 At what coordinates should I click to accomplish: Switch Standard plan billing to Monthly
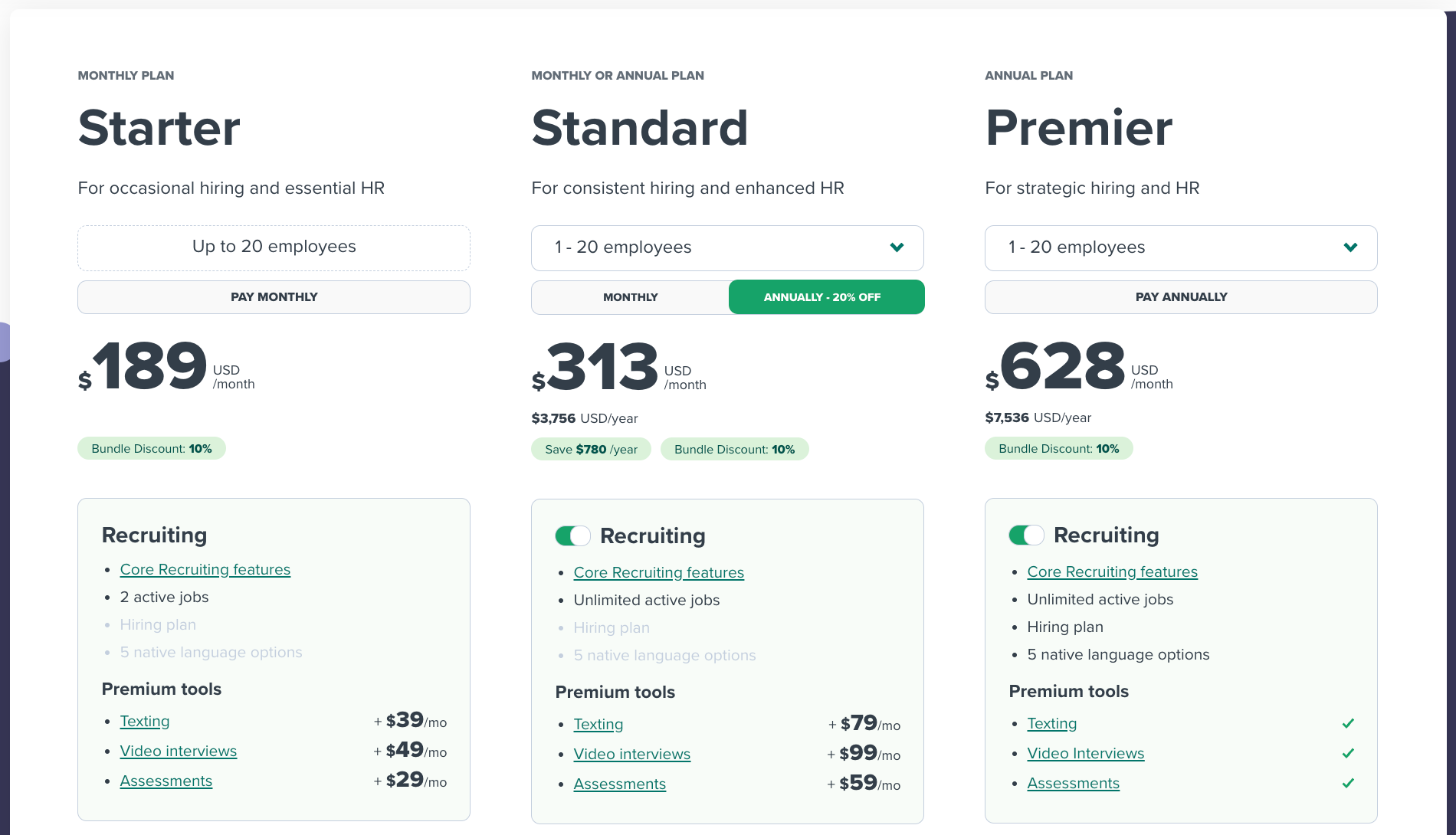629,296
